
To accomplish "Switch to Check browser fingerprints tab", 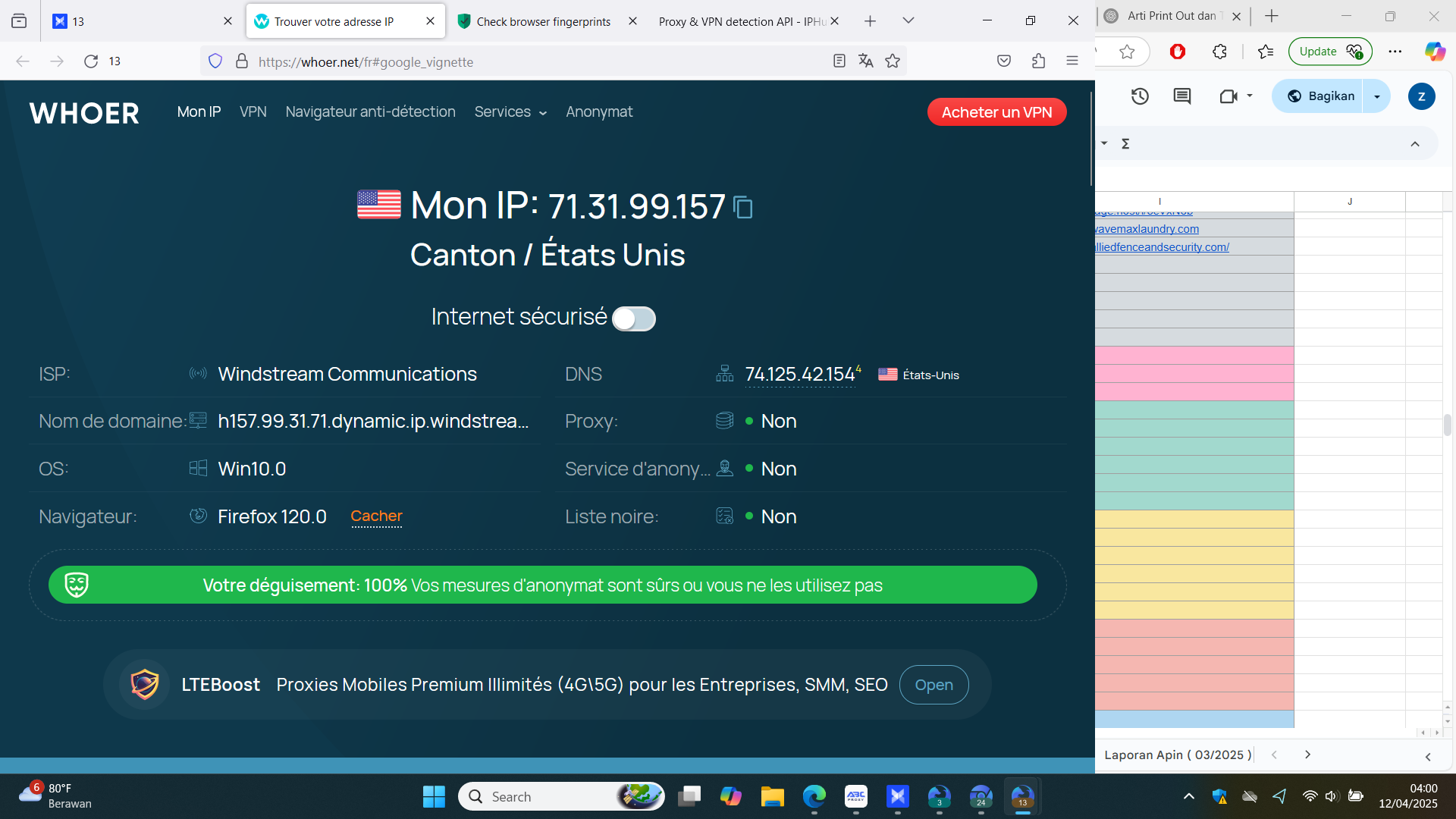I will [x=544, y=21].
